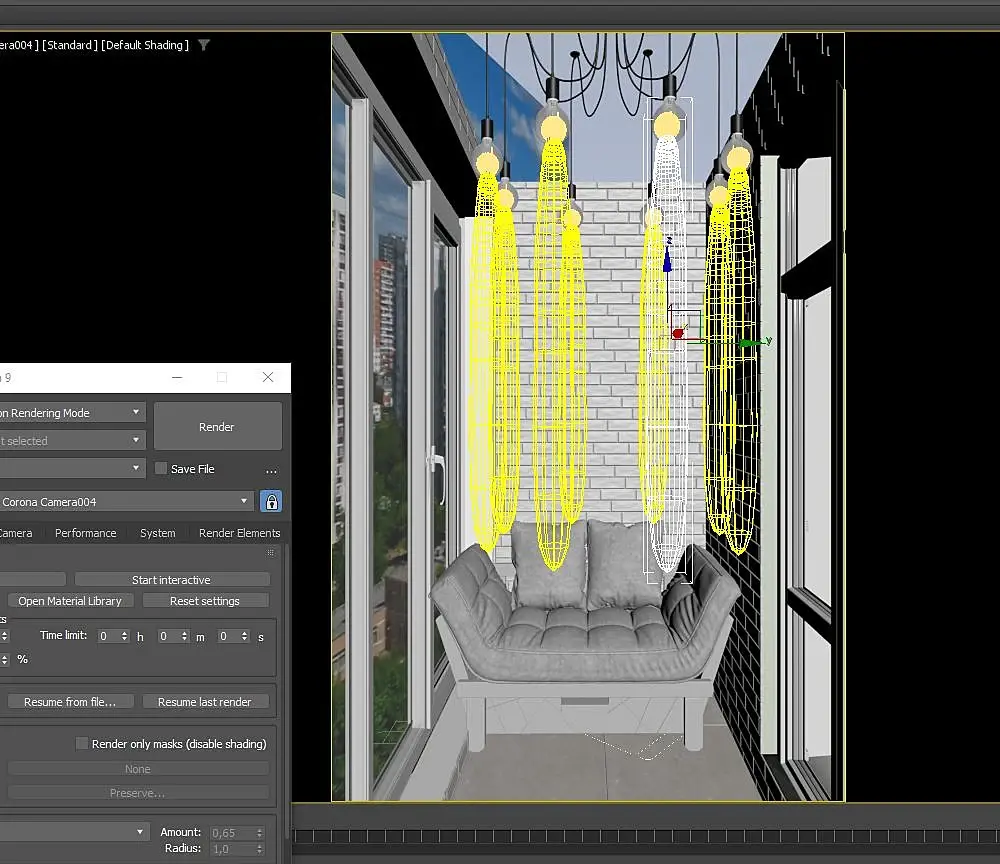This screenshot has height=864, width=1000.
Task: Enable the Save File checkbox
Action: [x=161, y=469]
